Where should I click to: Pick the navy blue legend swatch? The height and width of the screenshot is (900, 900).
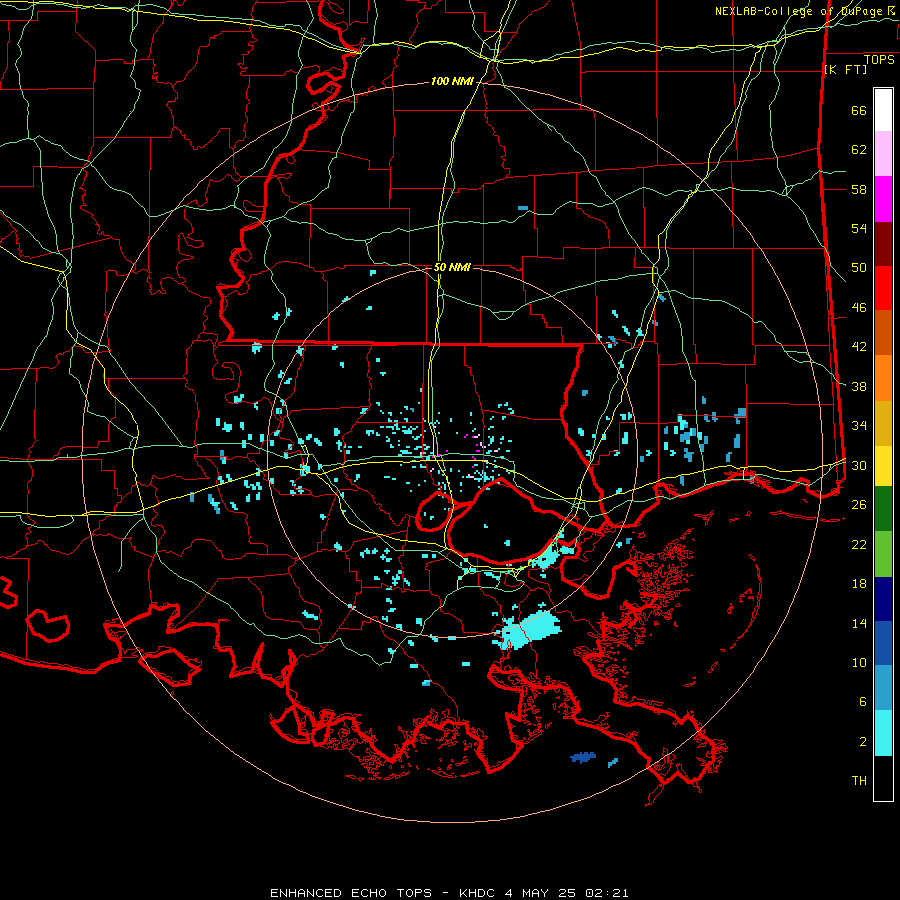pyautogui.click(x=883, y=599)
